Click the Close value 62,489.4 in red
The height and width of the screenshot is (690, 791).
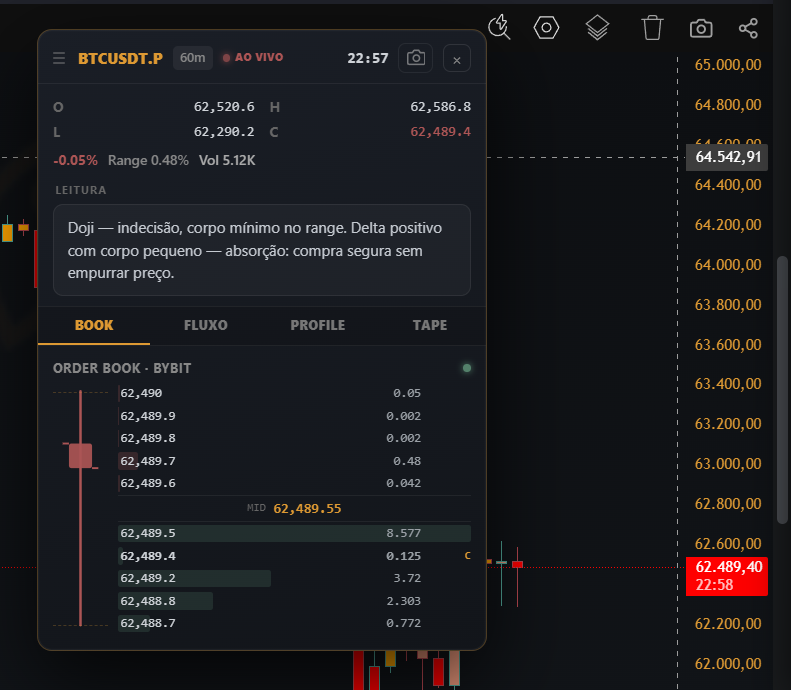tap(440, 132)
